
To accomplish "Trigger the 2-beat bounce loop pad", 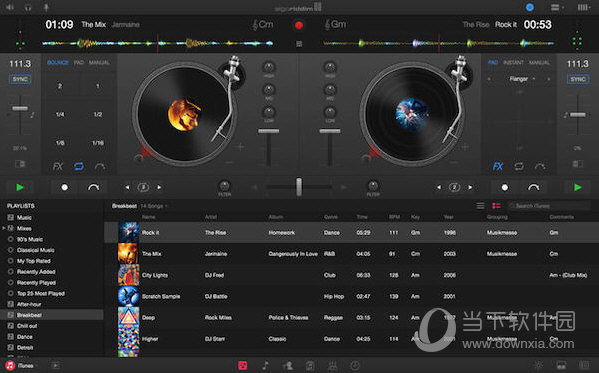I will point(60,86).
